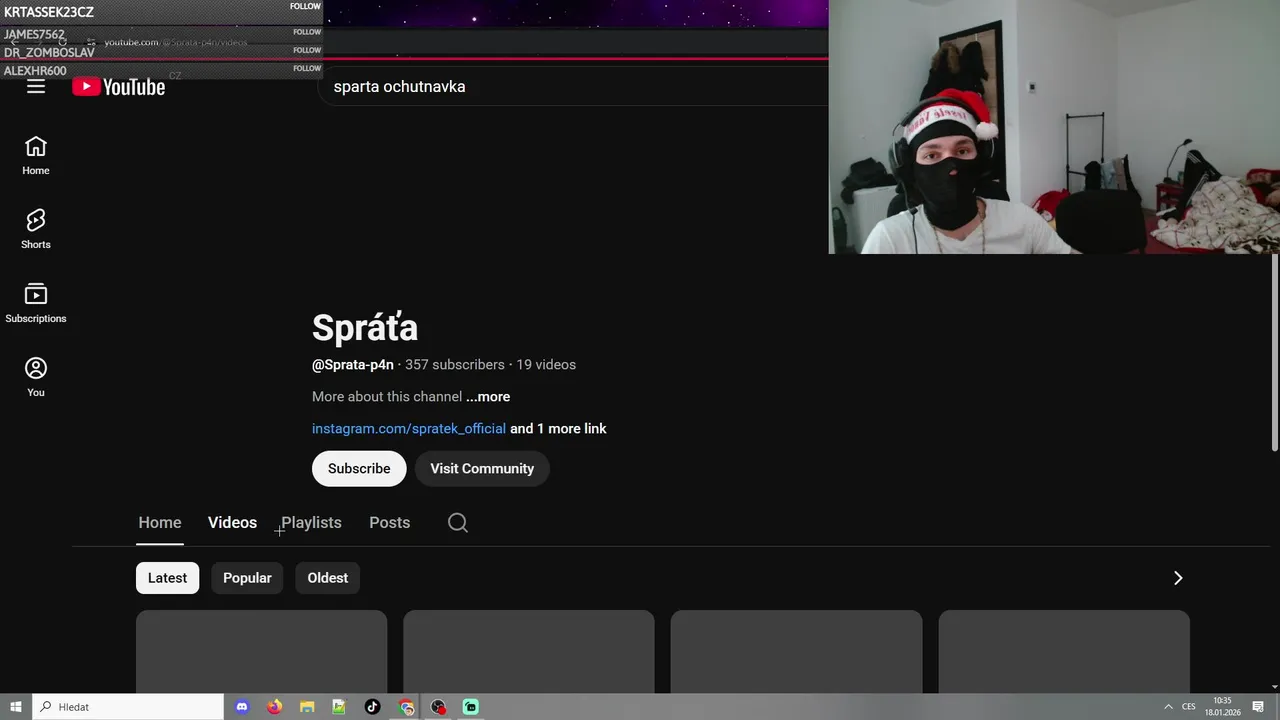Open the instagram.com/spratek_official link
Viewport: 1280px width, 720px height.
[409, 429]
